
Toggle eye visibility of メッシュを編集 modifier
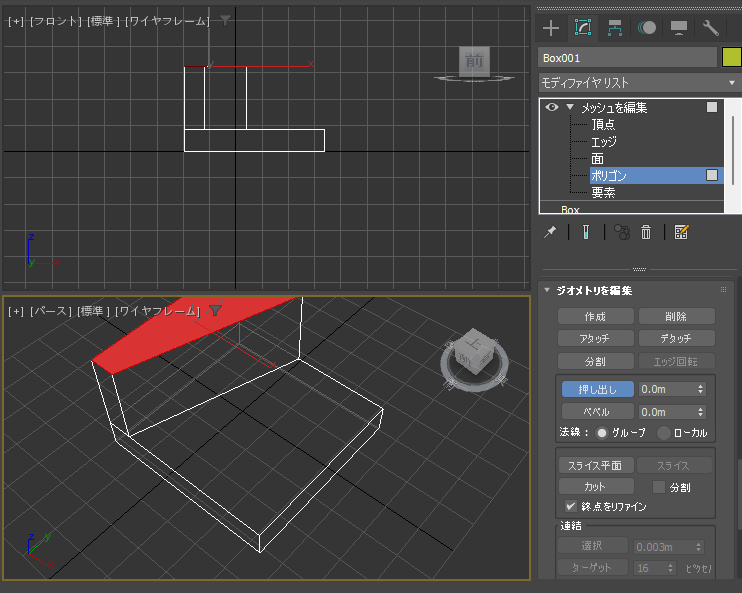pyautogui.click(x=552, y=107)
